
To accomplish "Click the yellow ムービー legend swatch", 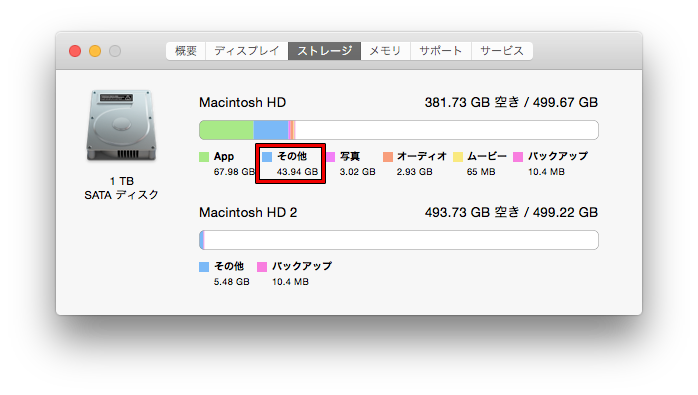I will click(x=458, y=157).
